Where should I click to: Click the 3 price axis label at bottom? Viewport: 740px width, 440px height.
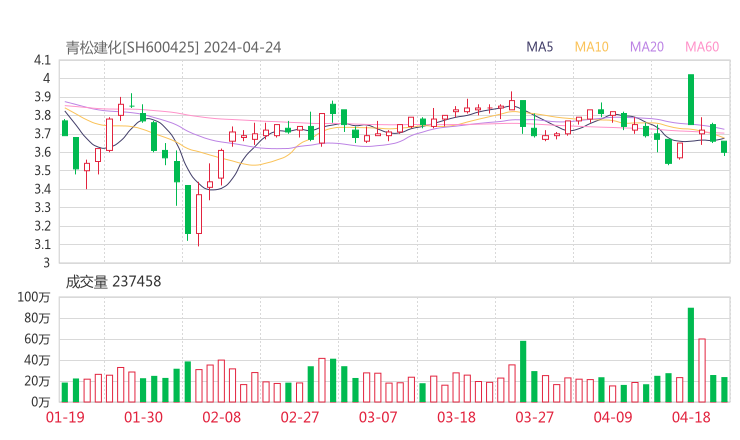pyautogui.click(x=46, y=262)
